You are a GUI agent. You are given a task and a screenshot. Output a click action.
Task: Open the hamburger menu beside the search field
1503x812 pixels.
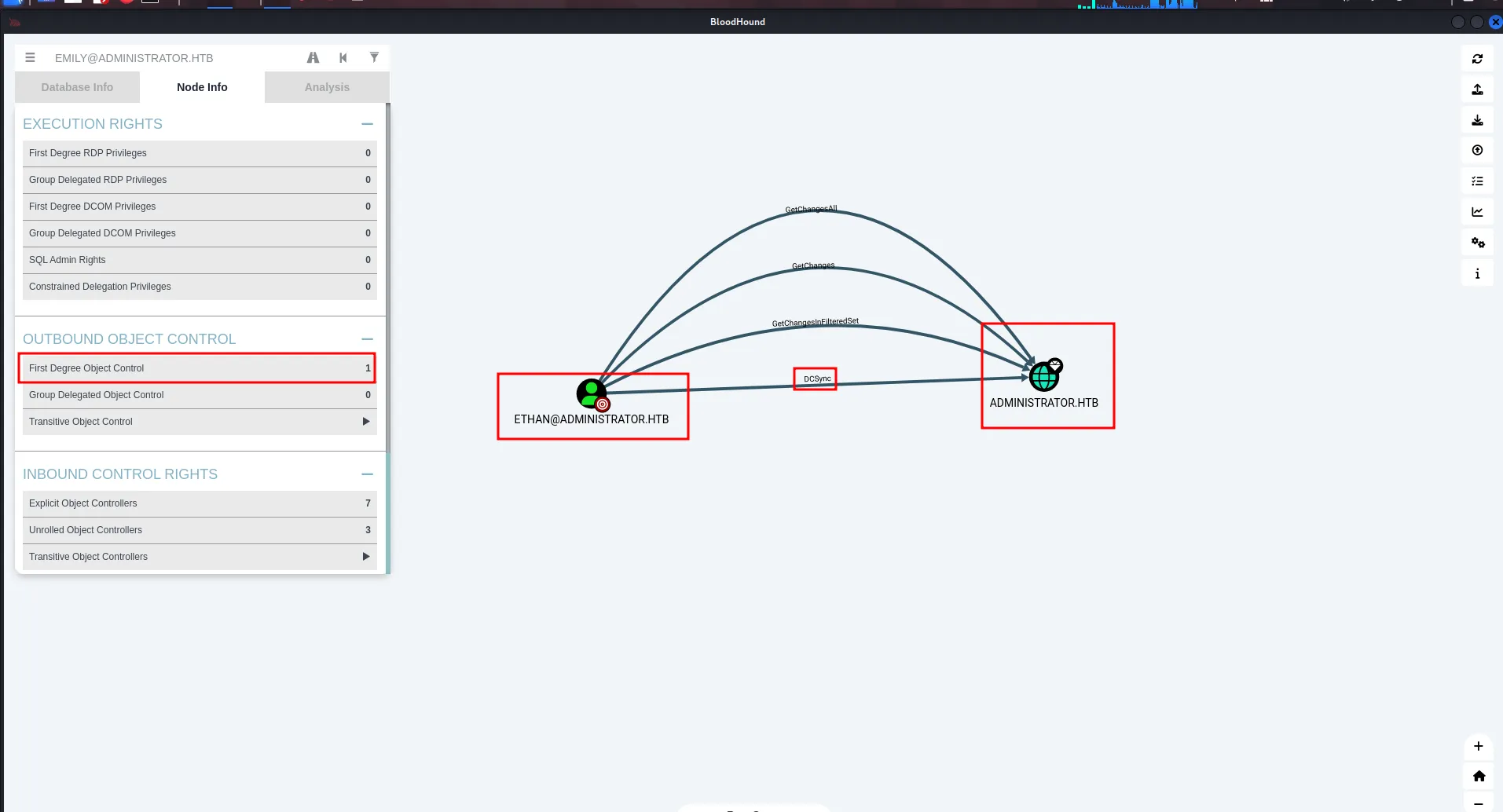(x=30, y=57)
